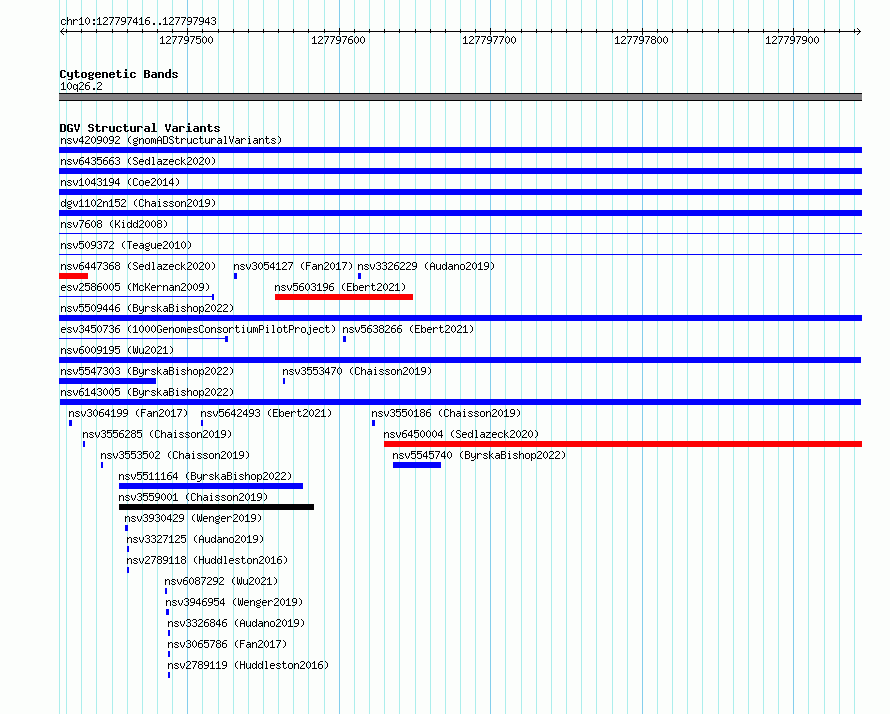Click the red nsv6450004 (Sedlazeck2020) bar
Screen dimensions: 890x714
coord(623,444)
